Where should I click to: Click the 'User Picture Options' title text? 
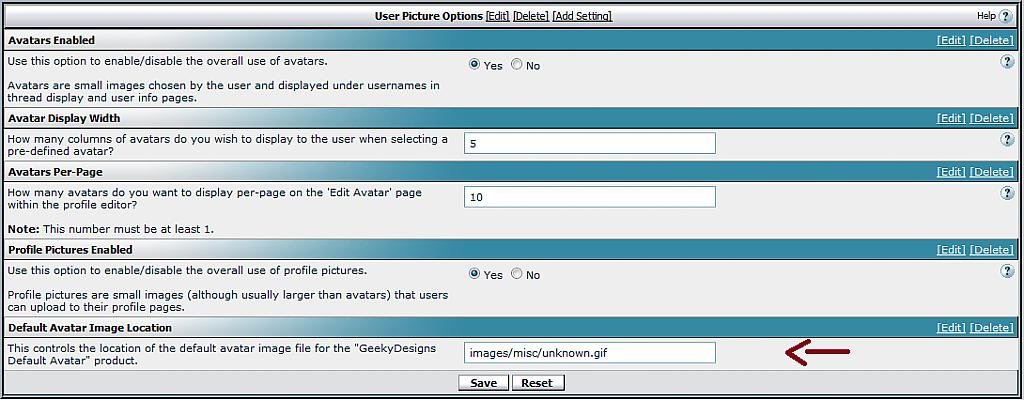coord(428,16)
